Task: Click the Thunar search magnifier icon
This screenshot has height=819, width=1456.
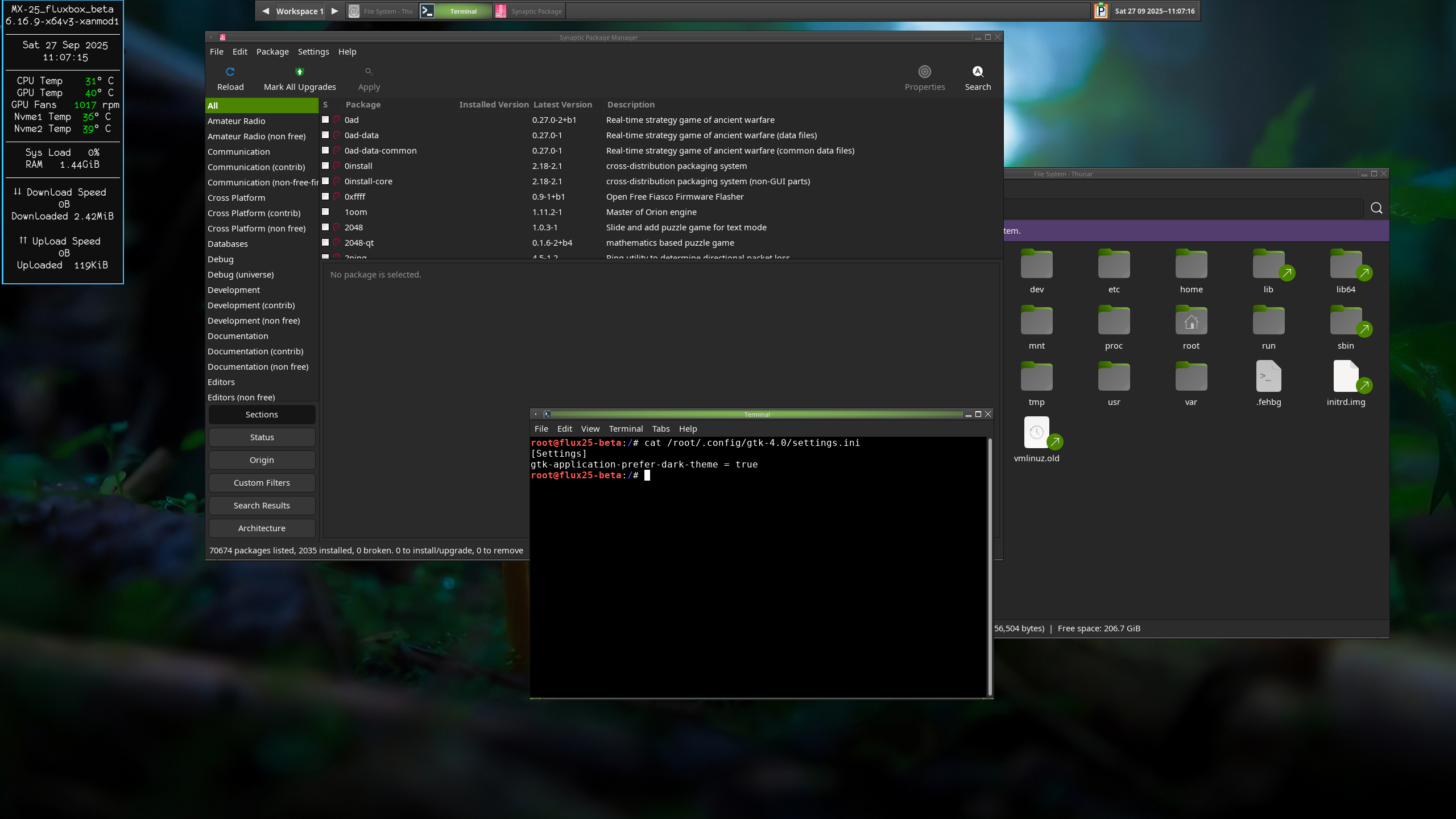Action: click(1376, 208)
